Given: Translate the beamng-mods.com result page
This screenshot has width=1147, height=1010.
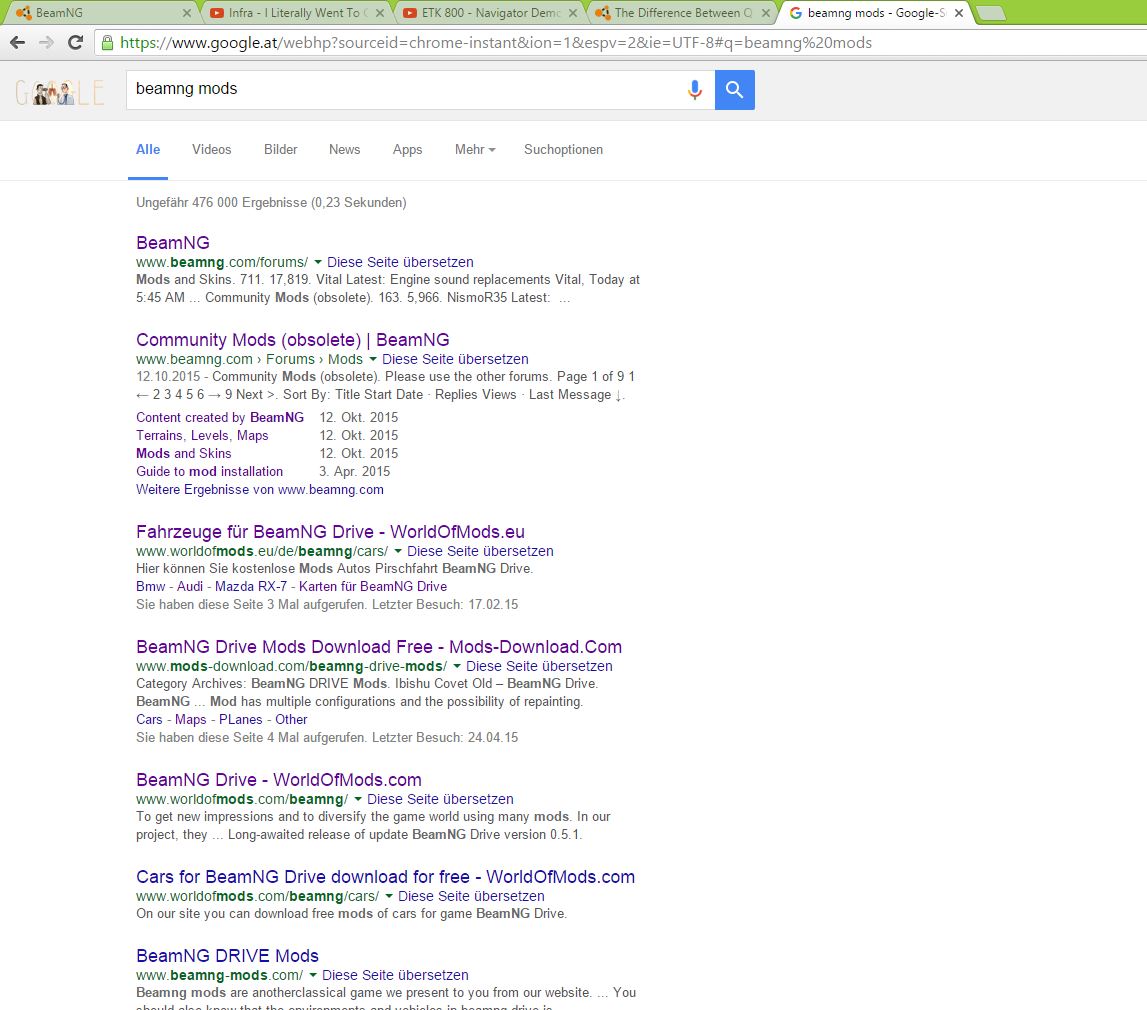Looking at the screenshot, I should coord(395,975).
